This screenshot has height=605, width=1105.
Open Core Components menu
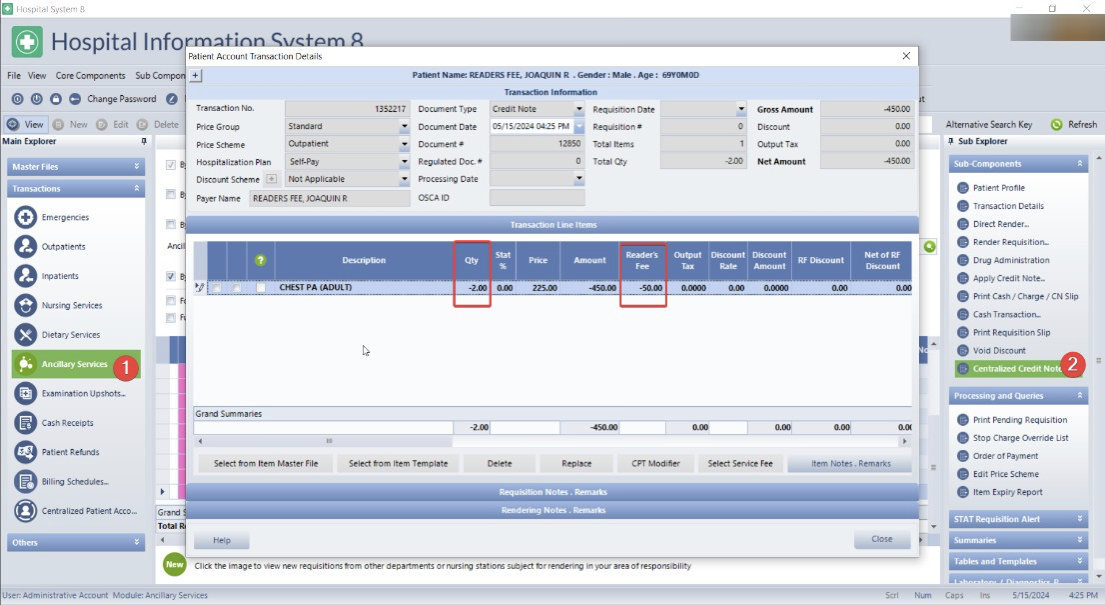[90, 76]
